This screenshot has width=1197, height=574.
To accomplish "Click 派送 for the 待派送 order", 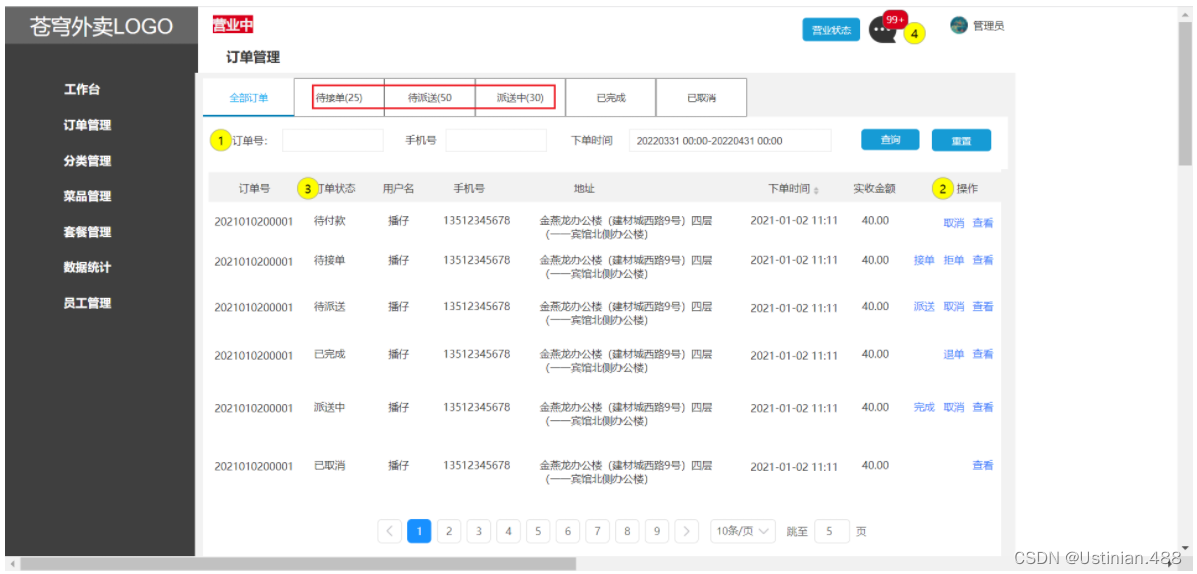I will [924, 307].
